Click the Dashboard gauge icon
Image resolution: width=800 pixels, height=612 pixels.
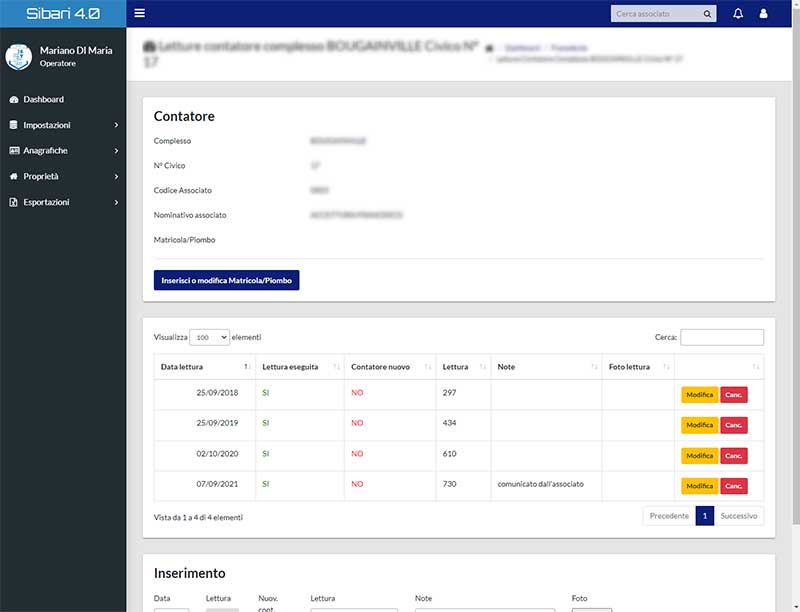(x=14, y=99)
